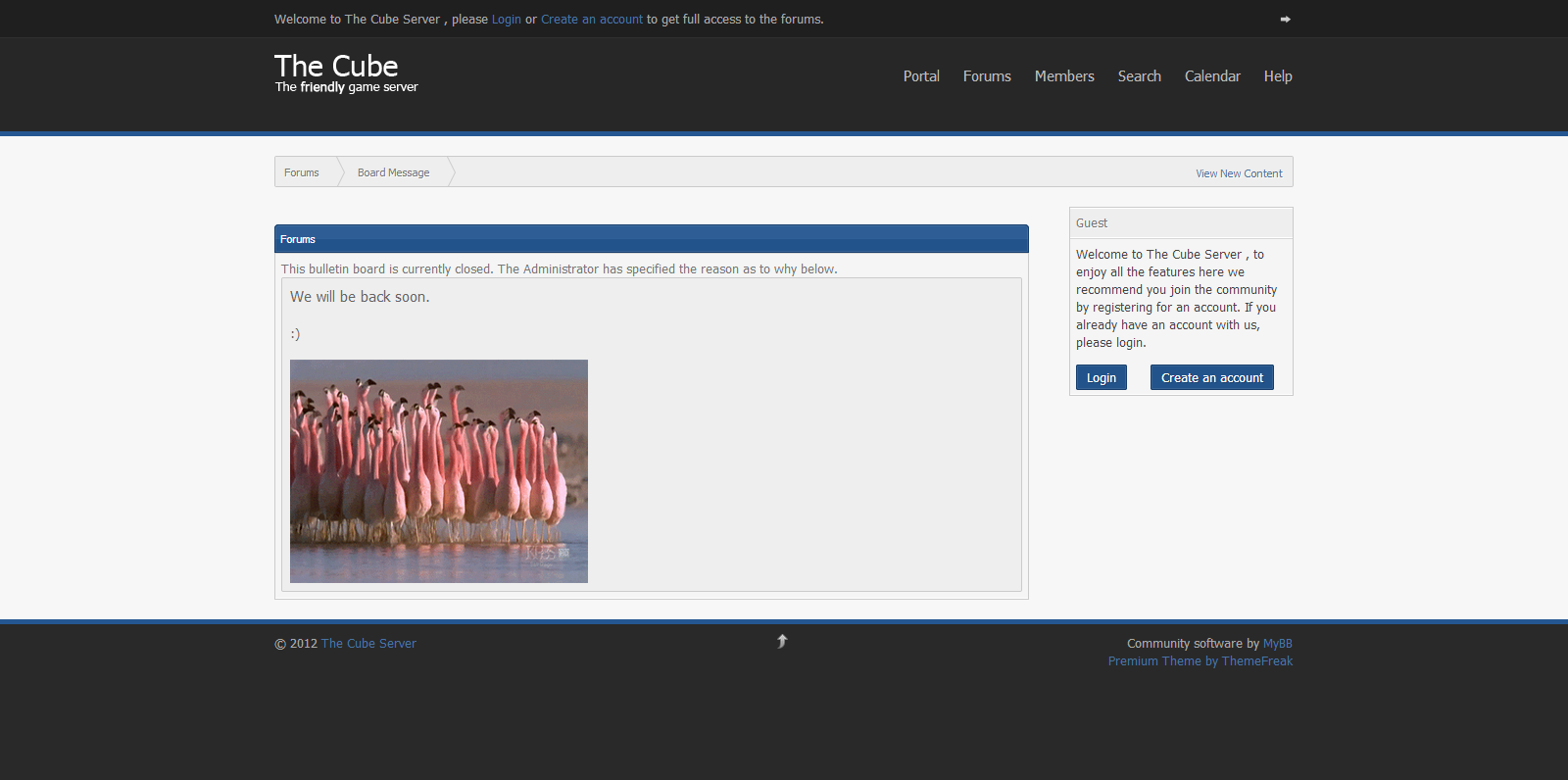This screenshot has height=780, width=1568.
Task: Click The Cube site logo title
Action: [x=336, y=66]
